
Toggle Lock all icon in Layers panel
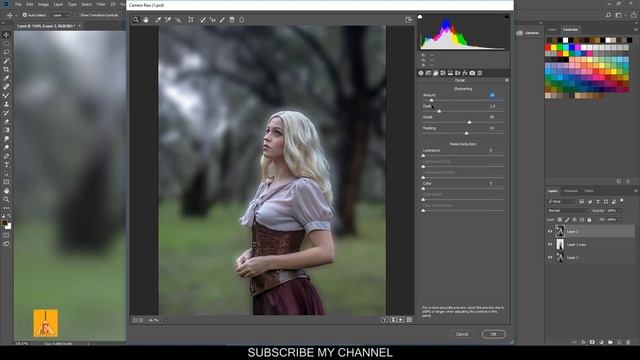click(589, 220)
